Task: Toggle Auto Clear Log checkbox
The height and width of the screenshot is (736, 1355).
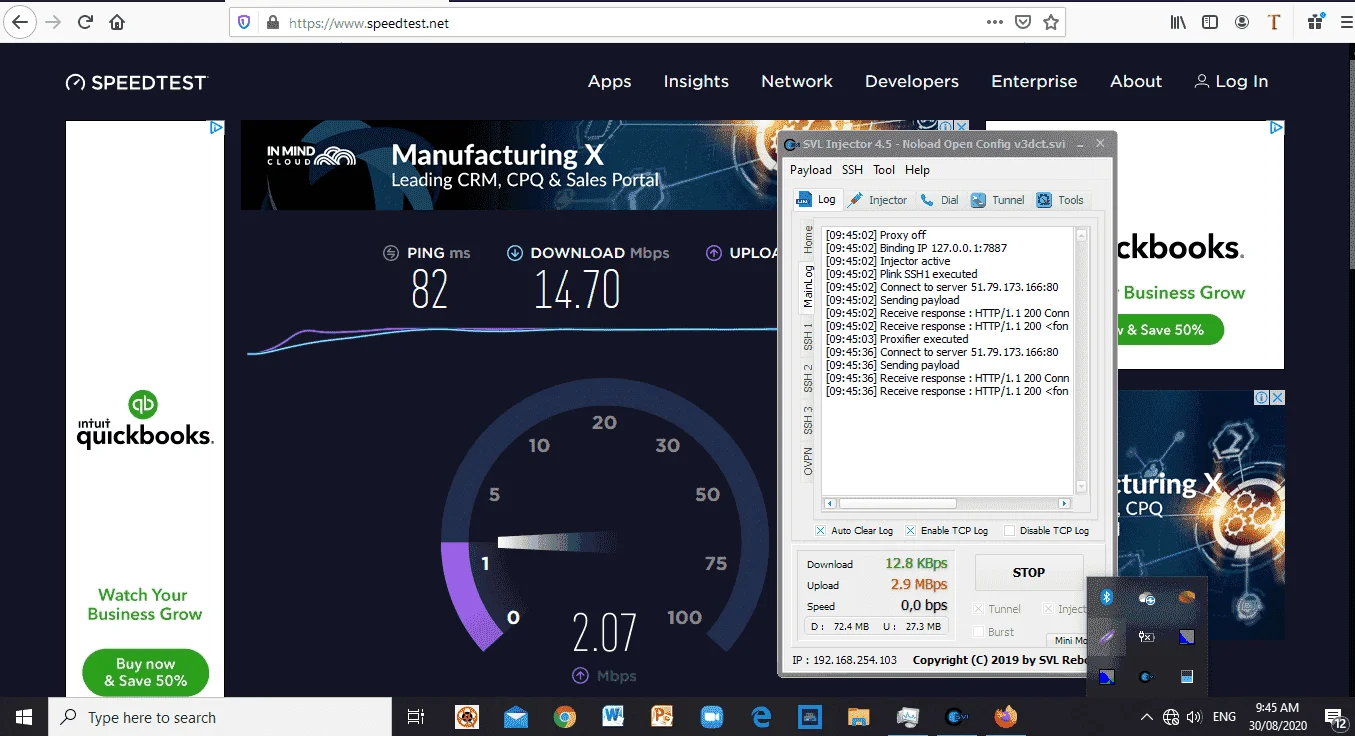Action: [x=820, y=531]
